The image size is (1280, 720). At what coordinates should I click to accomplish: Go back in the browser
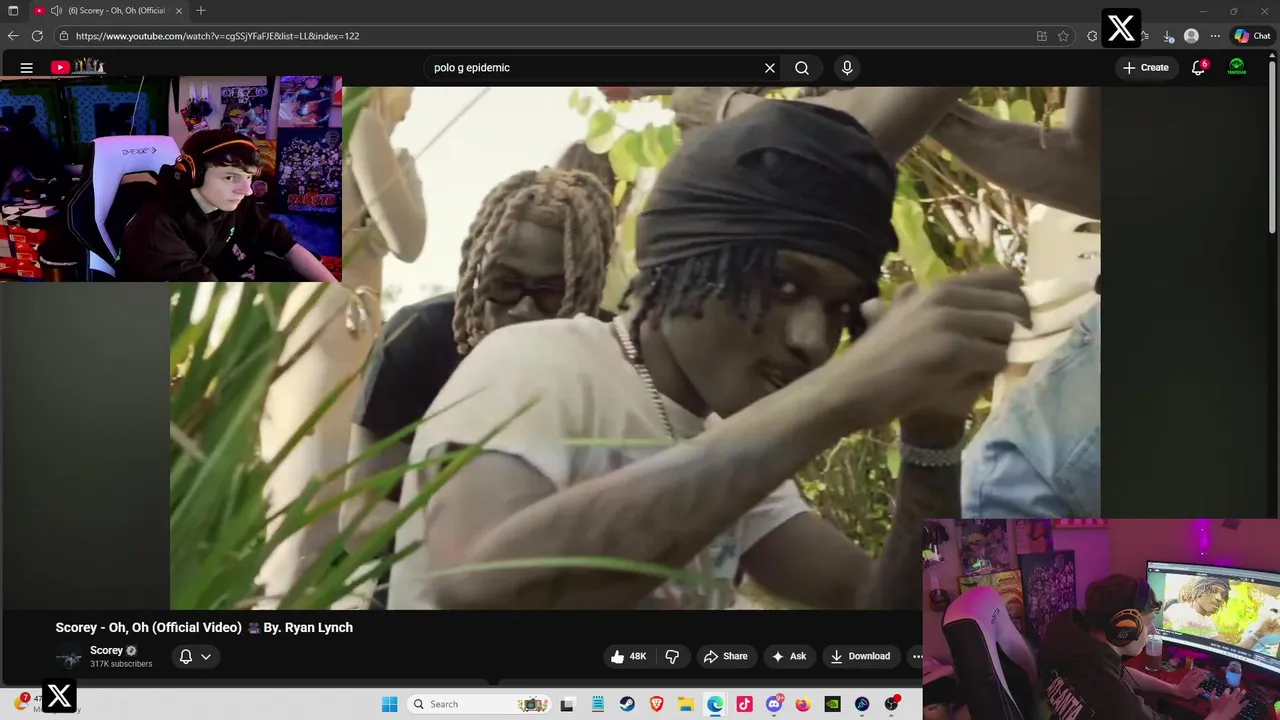13,36
